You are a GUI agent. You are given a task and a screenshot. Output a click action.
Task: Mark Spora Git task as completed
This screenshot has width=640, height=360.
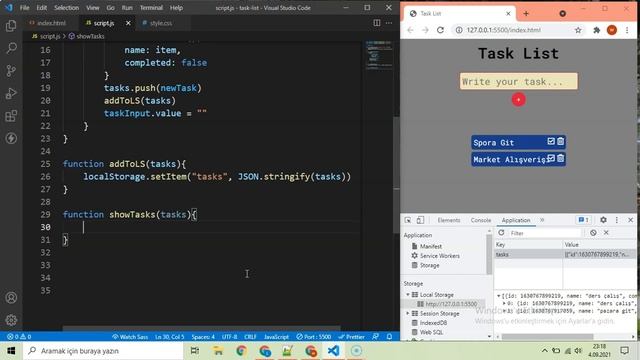coord(551,141)
